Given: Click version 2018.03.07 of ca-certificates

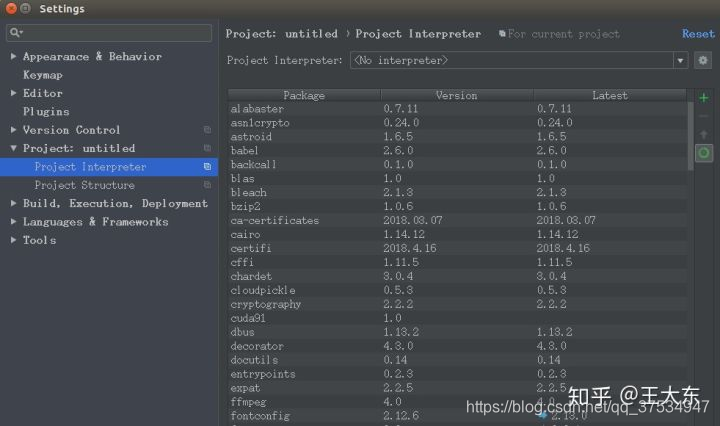Looking at the screenshot, I should pos(413,220).
